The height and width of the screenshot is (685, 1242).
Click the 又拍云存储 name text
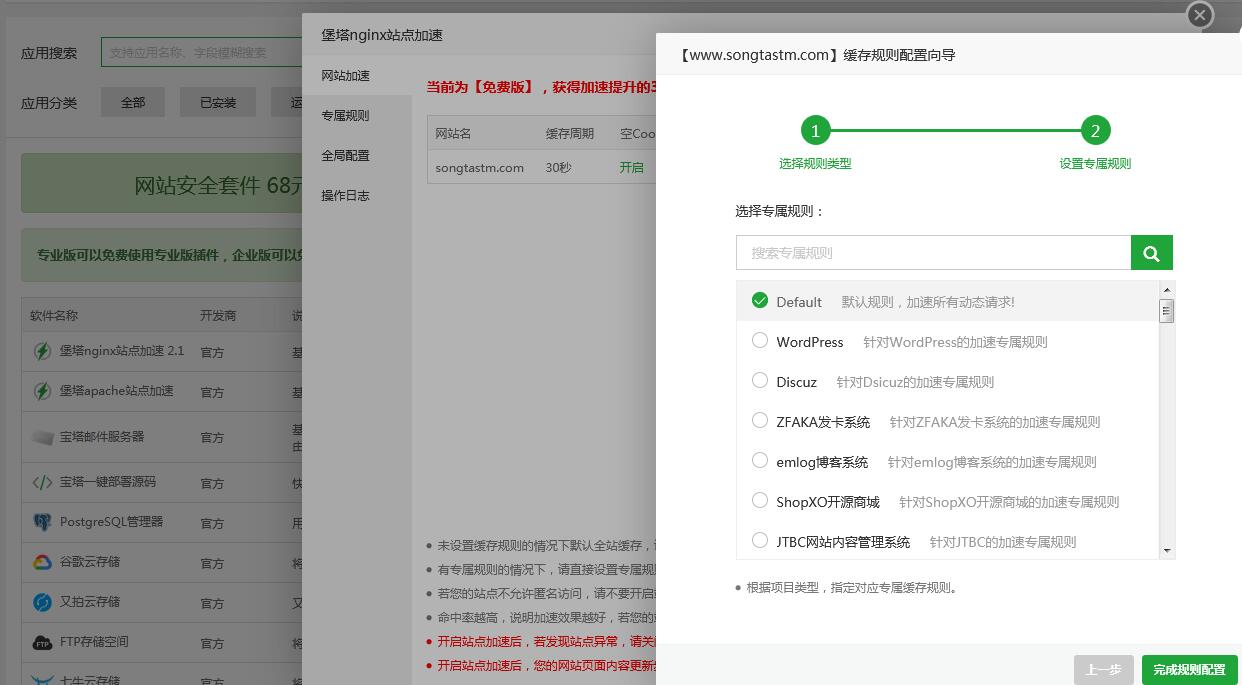click(90, 602)
